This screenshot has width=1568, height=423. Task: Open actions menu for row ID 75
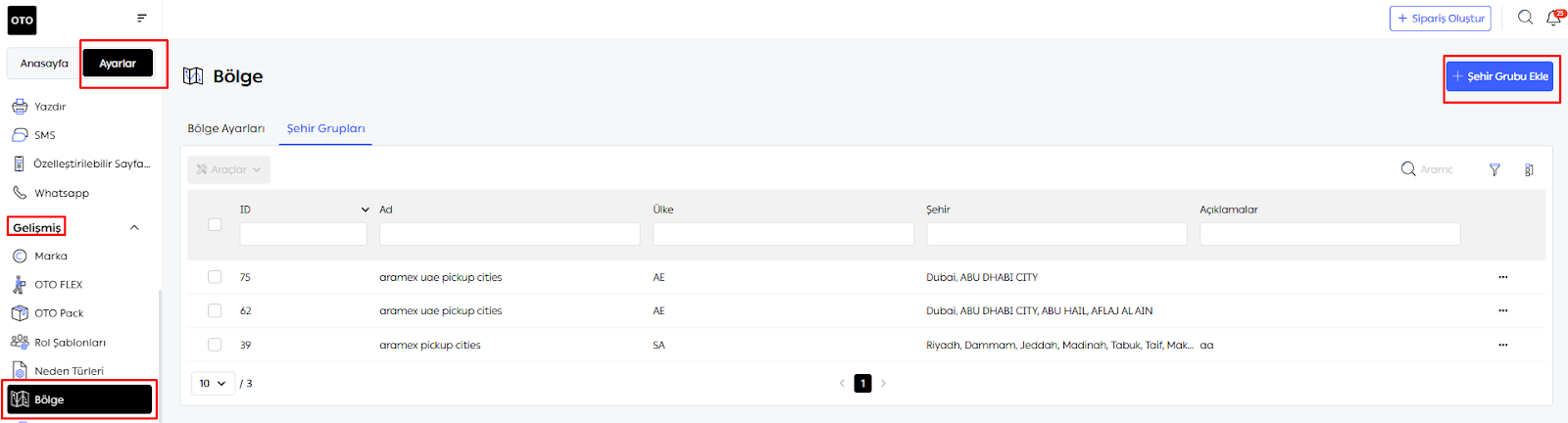[x=1502, y=277]
